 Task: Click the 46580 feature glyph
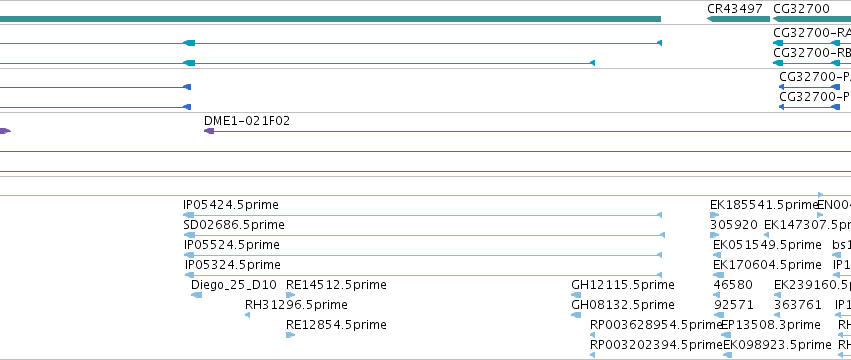point(719,295)
